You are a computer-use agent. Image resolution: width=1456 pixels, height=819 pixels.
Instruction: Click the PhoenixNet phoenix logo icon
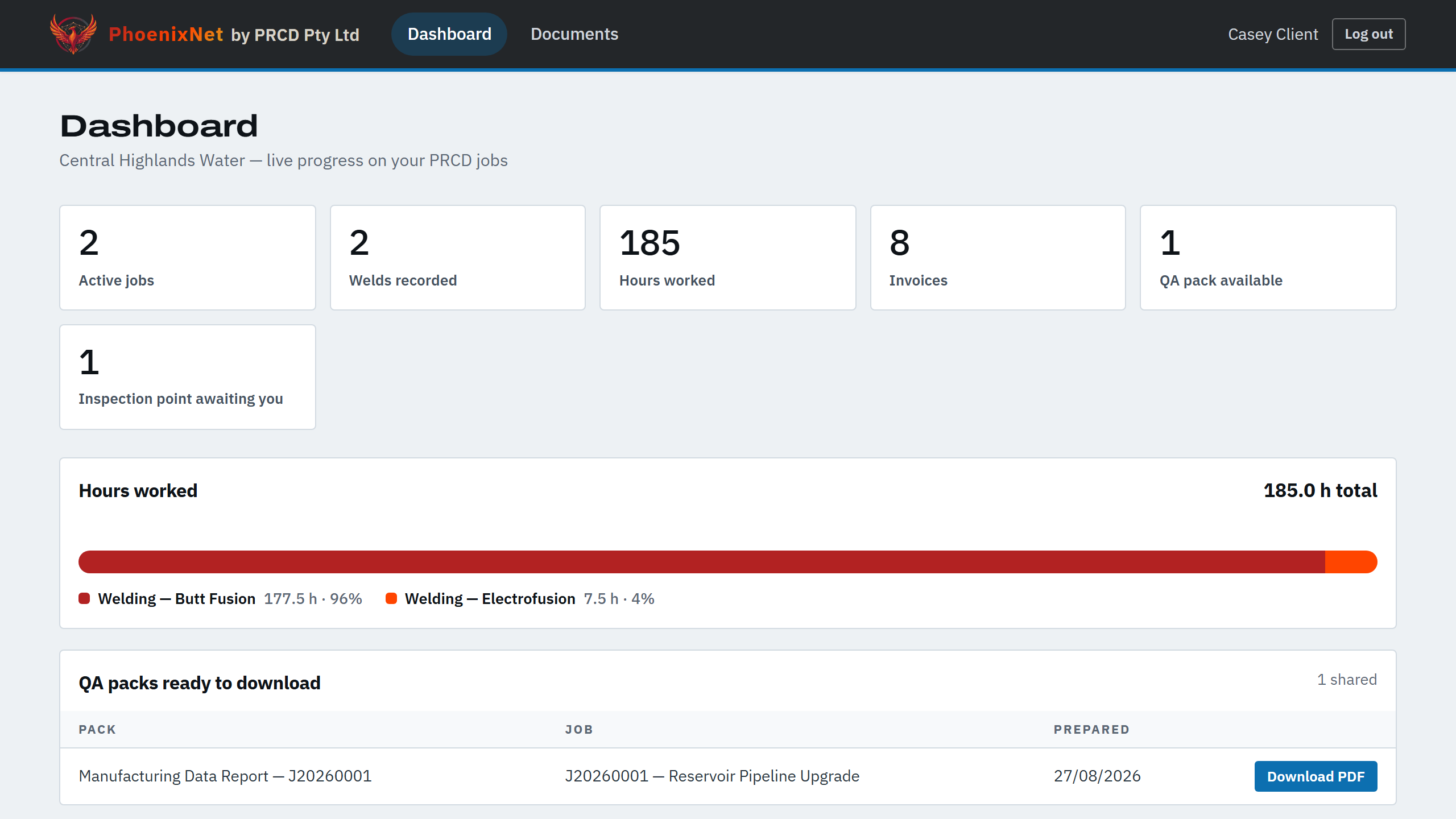coord(73,34)
